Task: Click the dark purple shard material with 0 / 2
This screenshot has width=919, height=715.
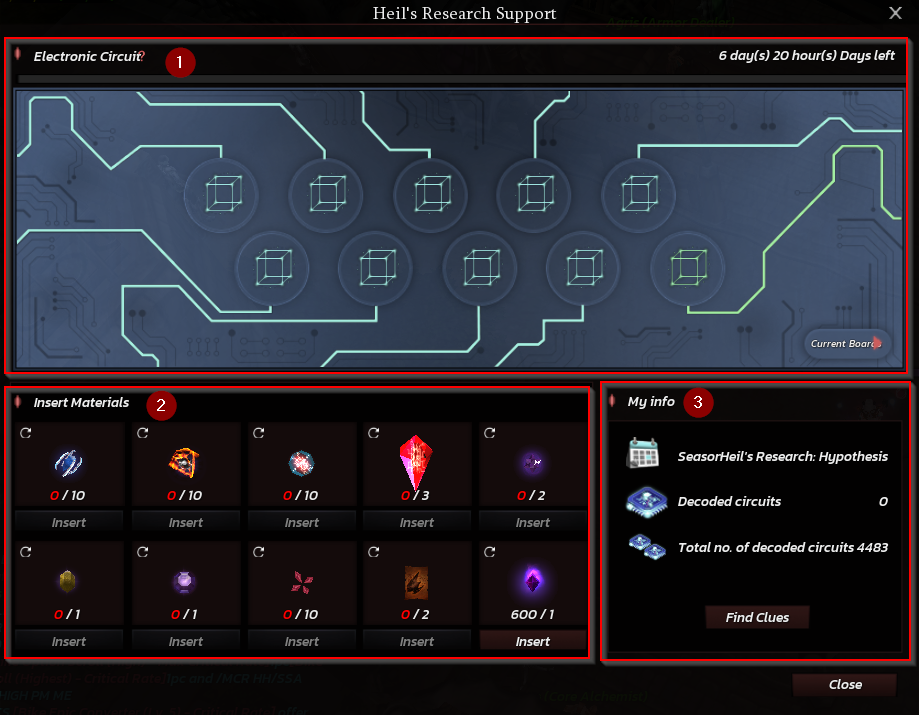Action: pos(532,463)
